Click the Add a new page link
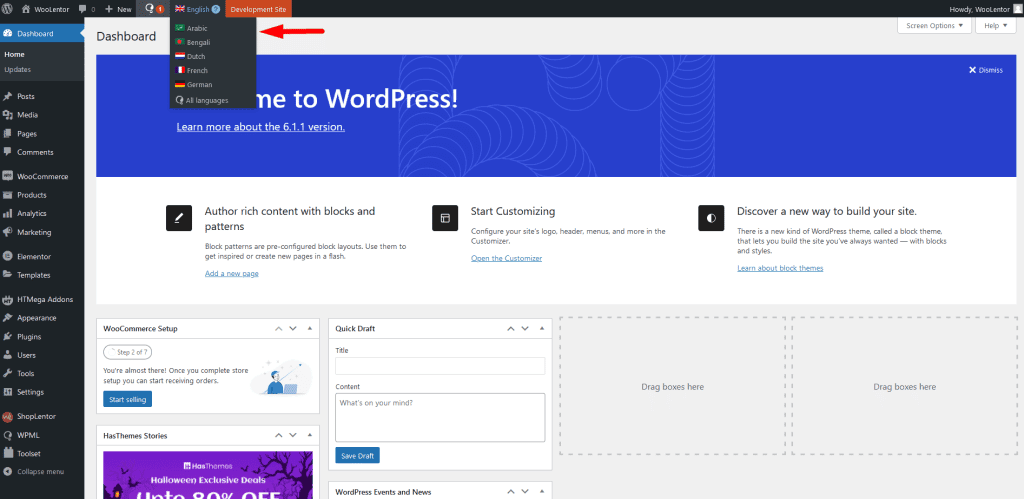The height and width of the screenshot is (499, 1024). click(232, 274)
